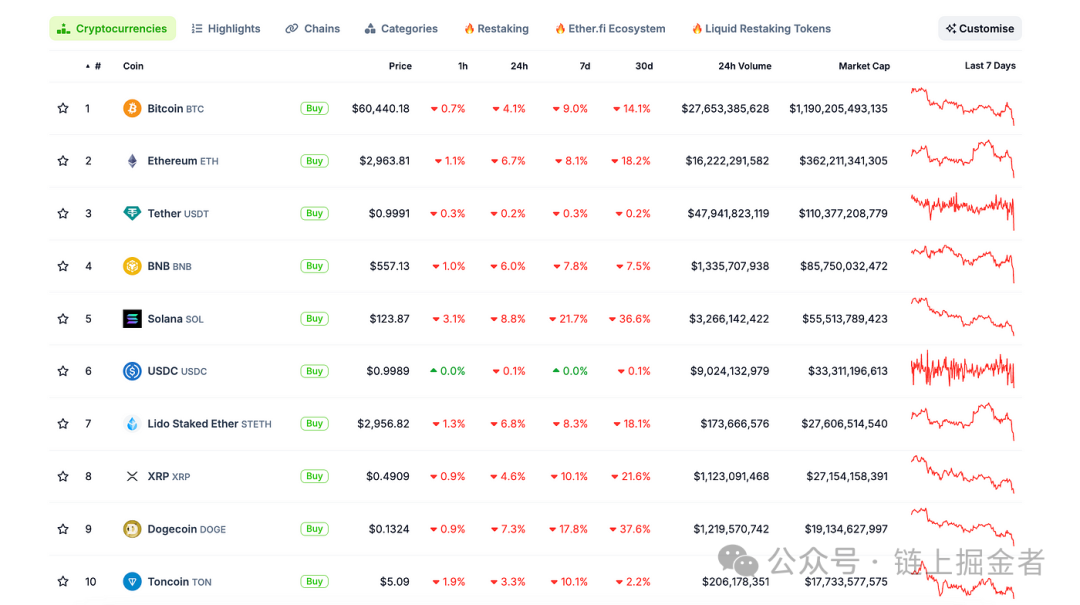Click the Ethereum diamond logo icon
The image size is (1080, 605).
tap(132, 161)
